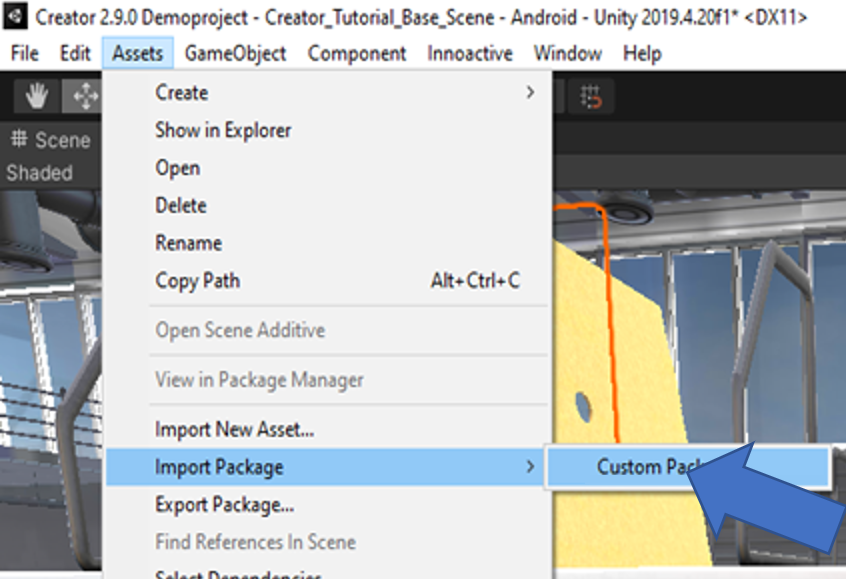Screen dimensions: 846x579
Task: Select Copy Path menu entry
Action: [x=198, y=281]
